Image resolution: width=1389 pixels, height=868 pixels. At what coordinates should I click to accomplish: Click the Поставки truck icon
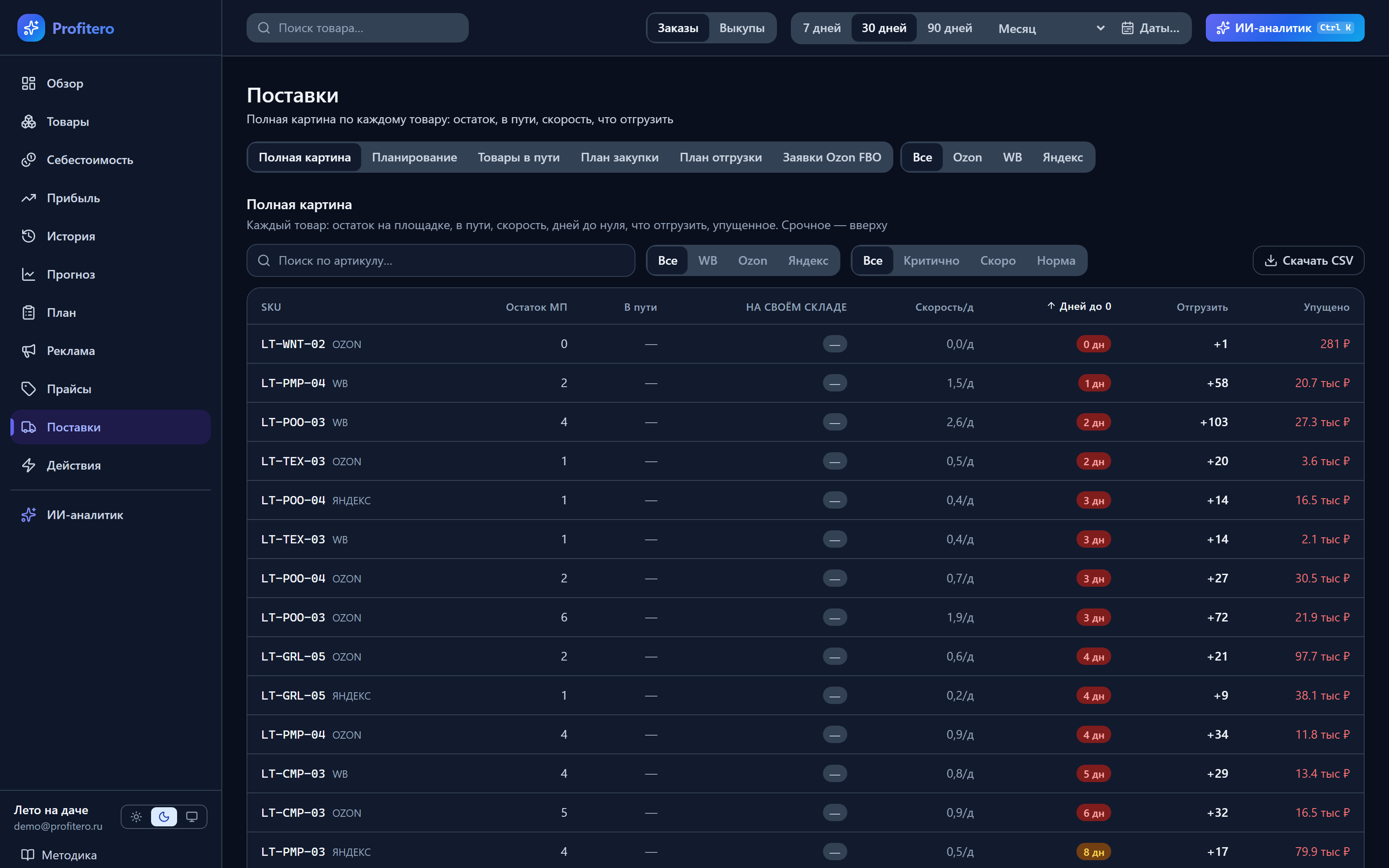[x=29, y=427]
